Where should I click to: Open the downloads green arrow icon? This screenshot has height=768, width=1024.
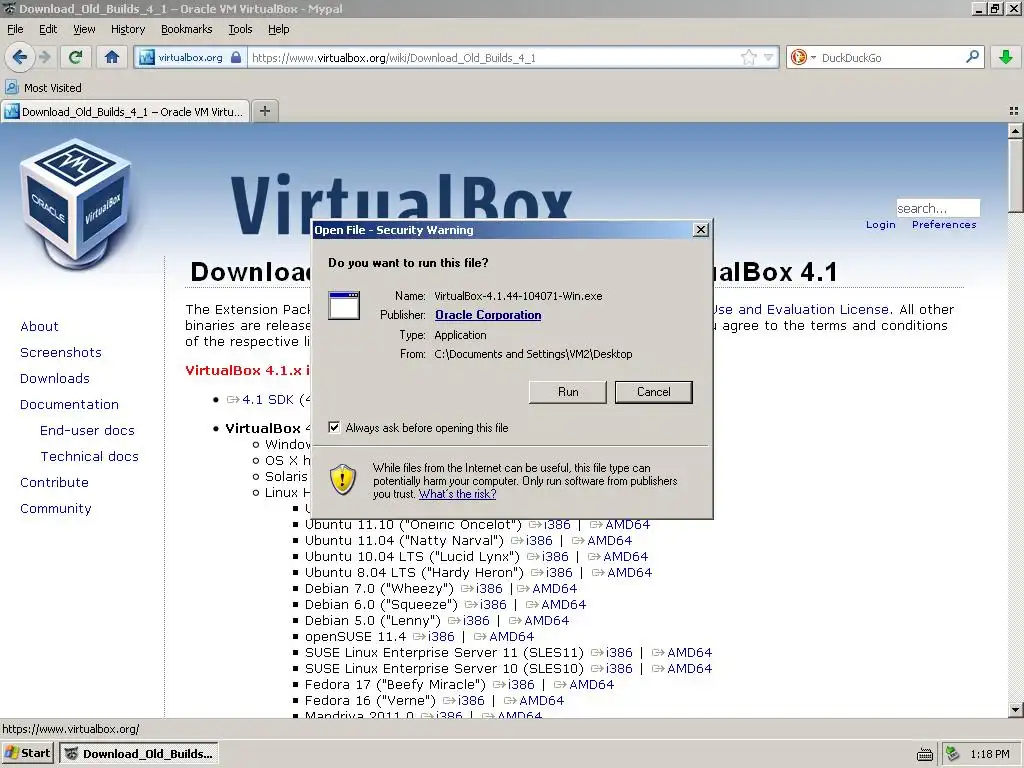coord(1006,57)
